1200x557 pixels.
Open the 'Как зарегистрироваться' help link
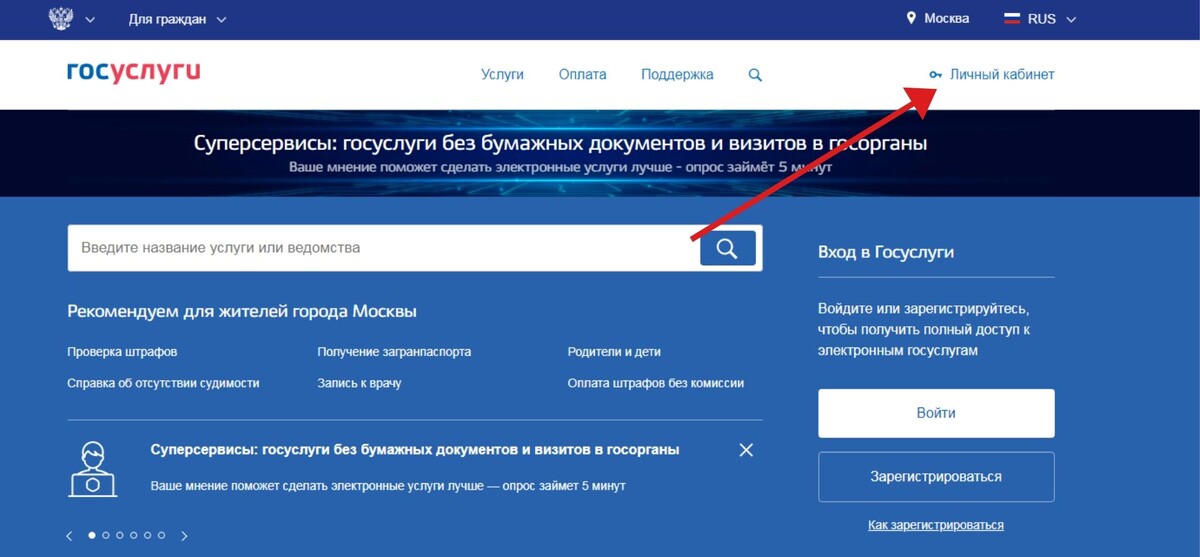pyautogui.click(x=936, y=525)
